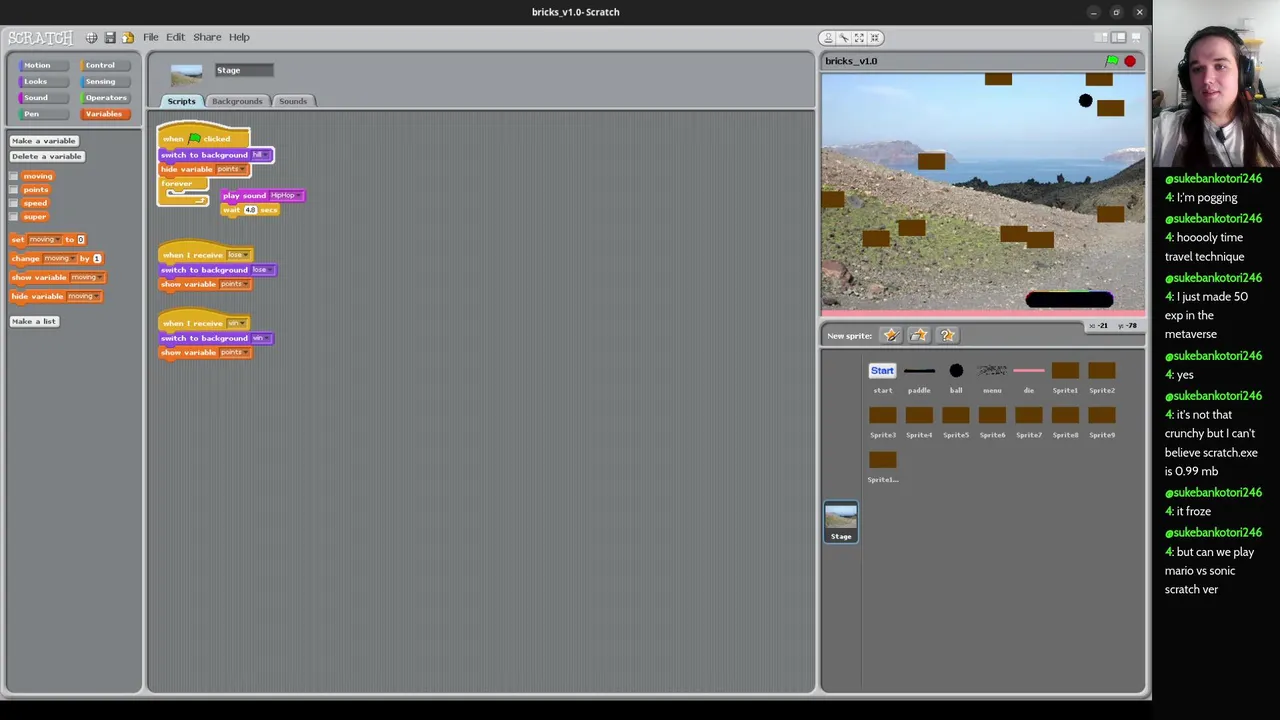Viewport: 1280px width, 720px height.
Task: Click the when green flag clicked block
Action: (x=203, y=138)
